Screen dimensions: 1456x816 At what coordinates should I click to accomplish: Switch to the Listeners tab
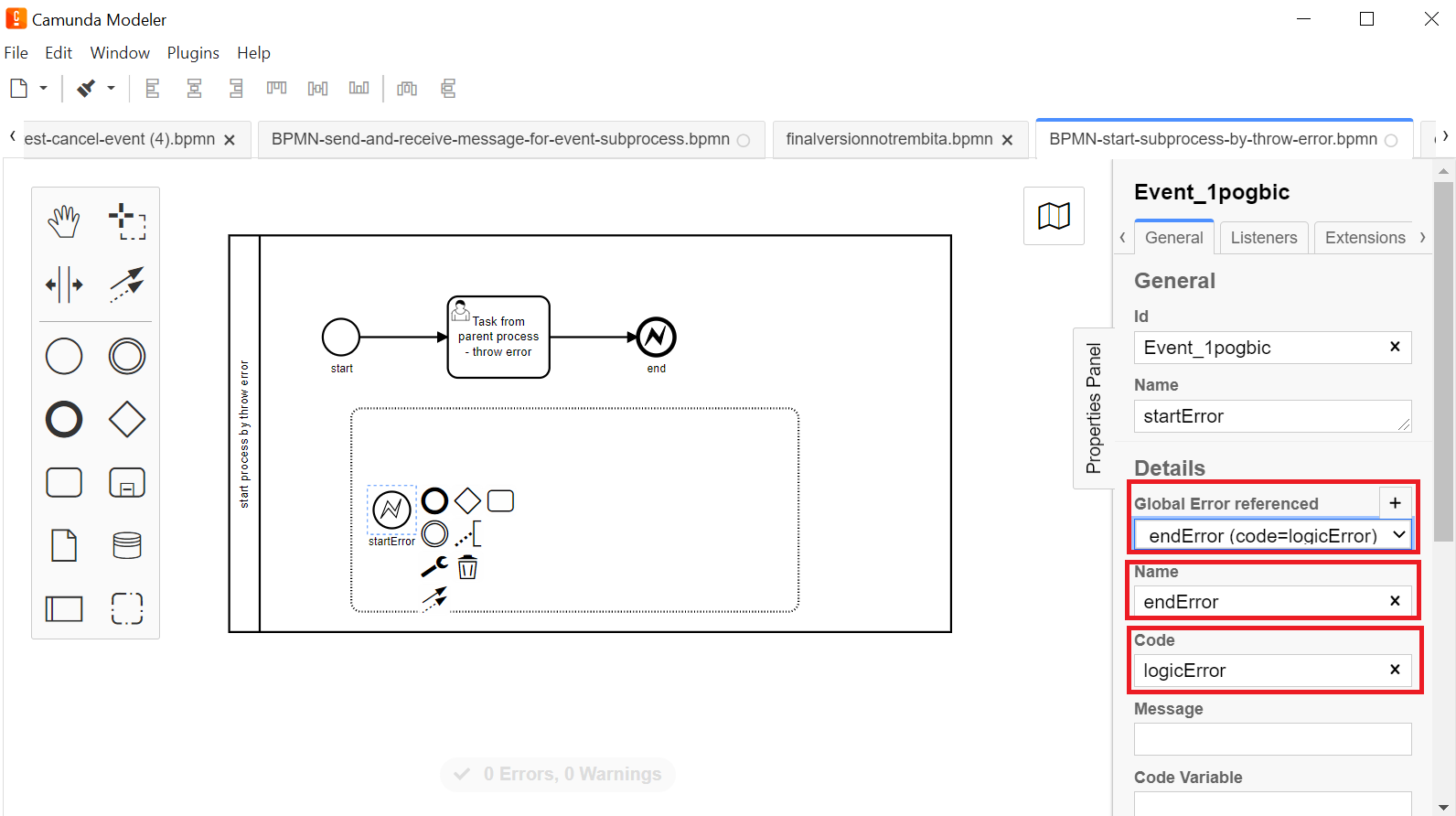(x=1263, y=238)
